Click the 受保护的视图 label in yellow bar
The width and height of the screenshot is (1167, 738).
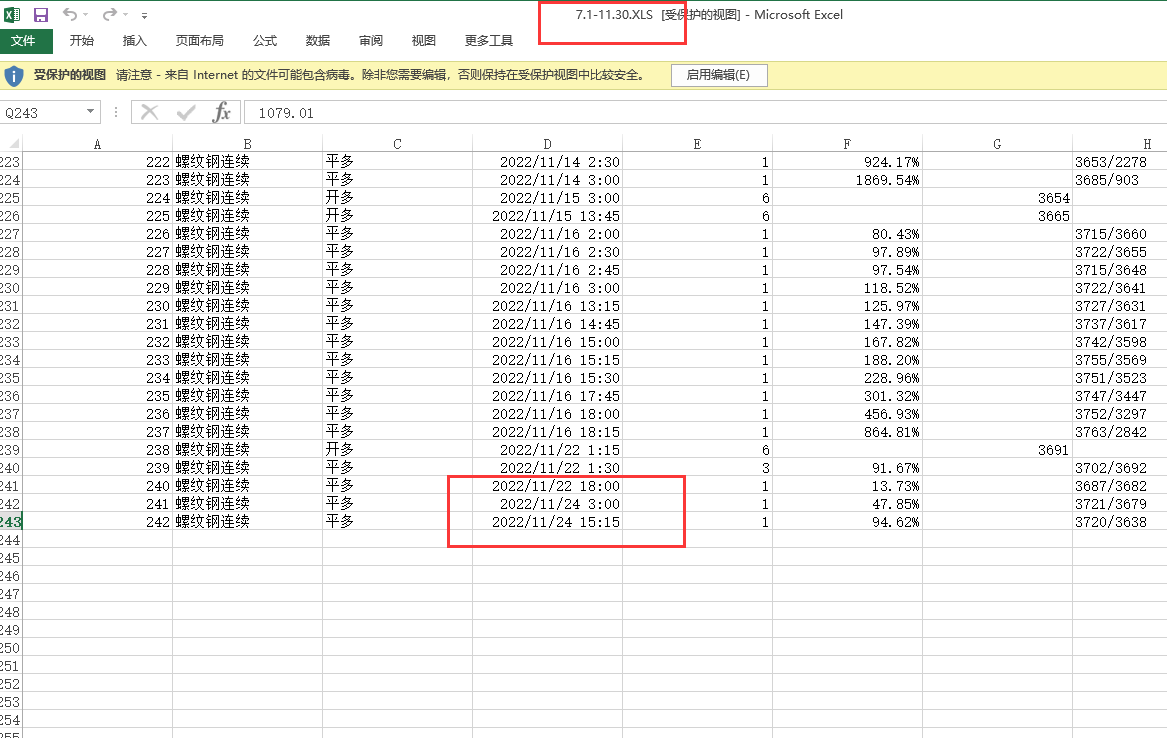(70, 75)
